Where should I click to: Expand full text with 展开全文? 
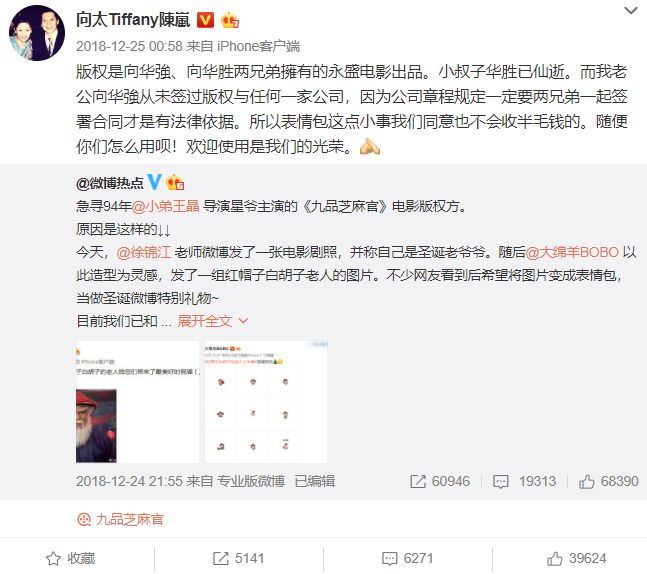coord(213,321)
